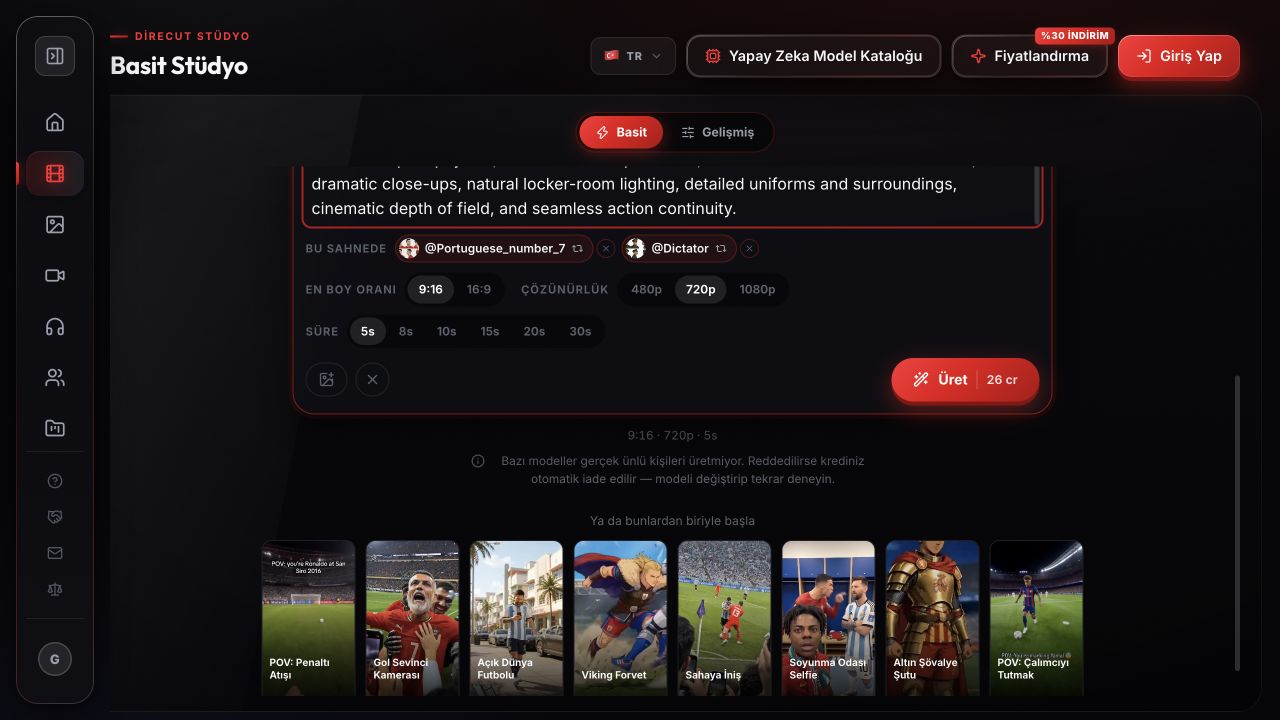
Task: Open the help question mark icon
Action: 55,481
